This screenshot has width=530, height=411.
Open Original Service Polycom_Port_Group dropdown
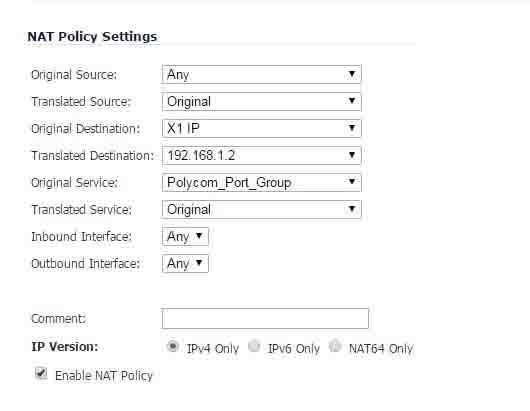pyautogui.click(x=261, y=183)
